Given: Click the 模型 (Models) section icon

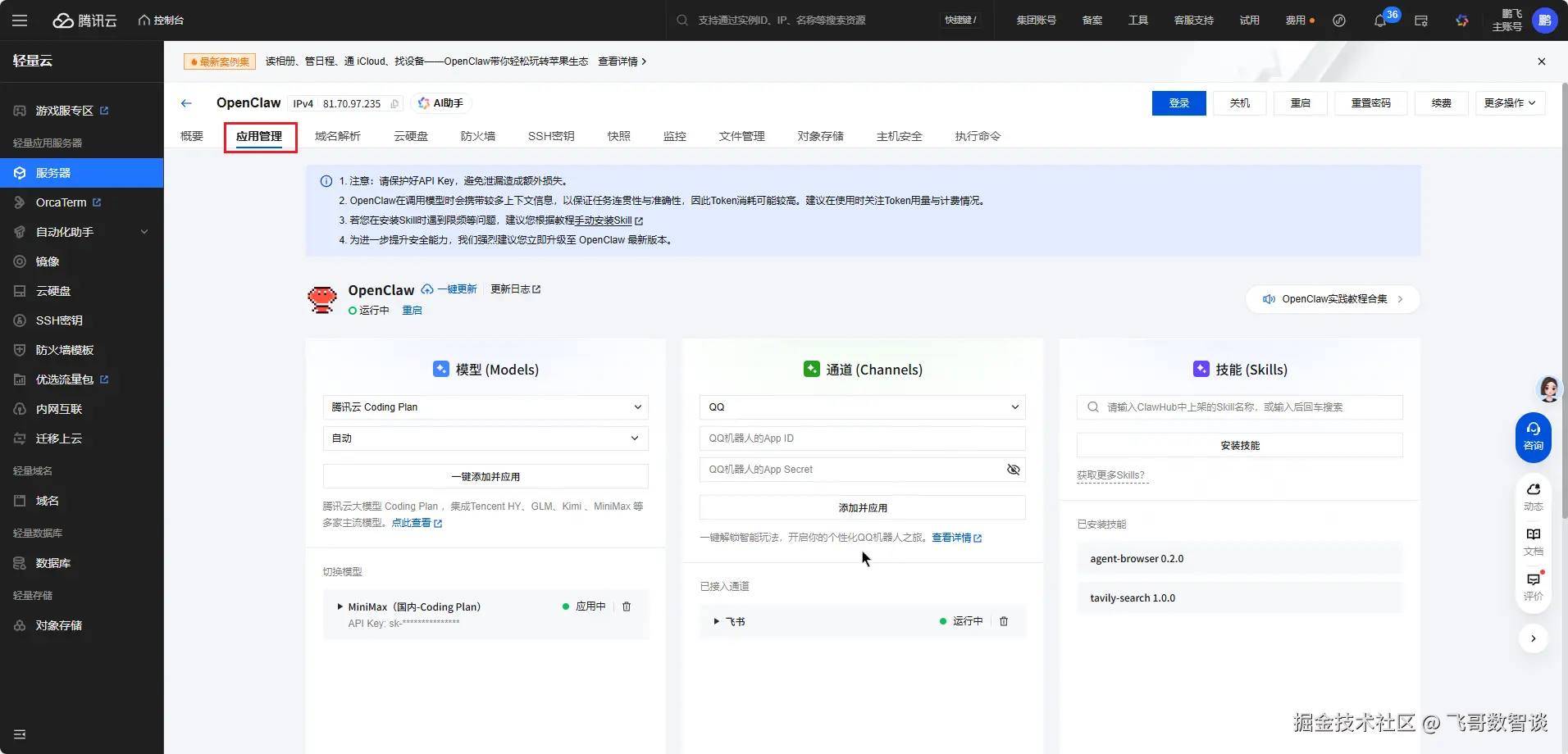Looking at the screenshot, I should tap(440, 369).
